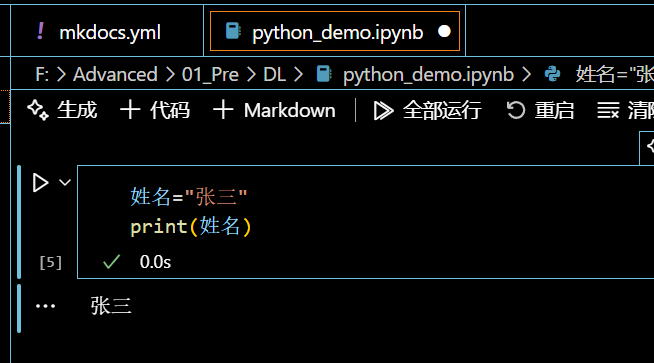Expand the run options chevron beside play
The image size is (654, 363).
click(x=65, y=182)
